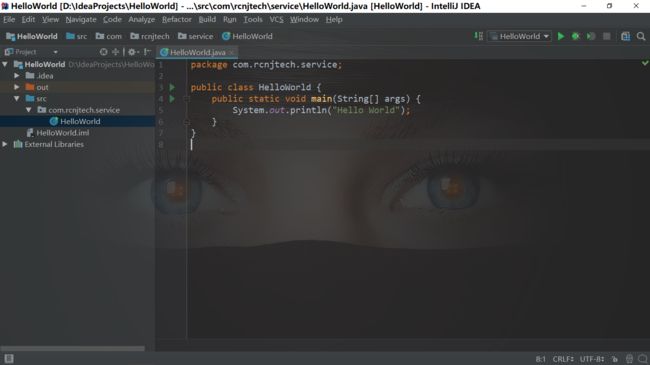
Task: Click Collapse All icon in Project panel
Action: coord(115,52)
